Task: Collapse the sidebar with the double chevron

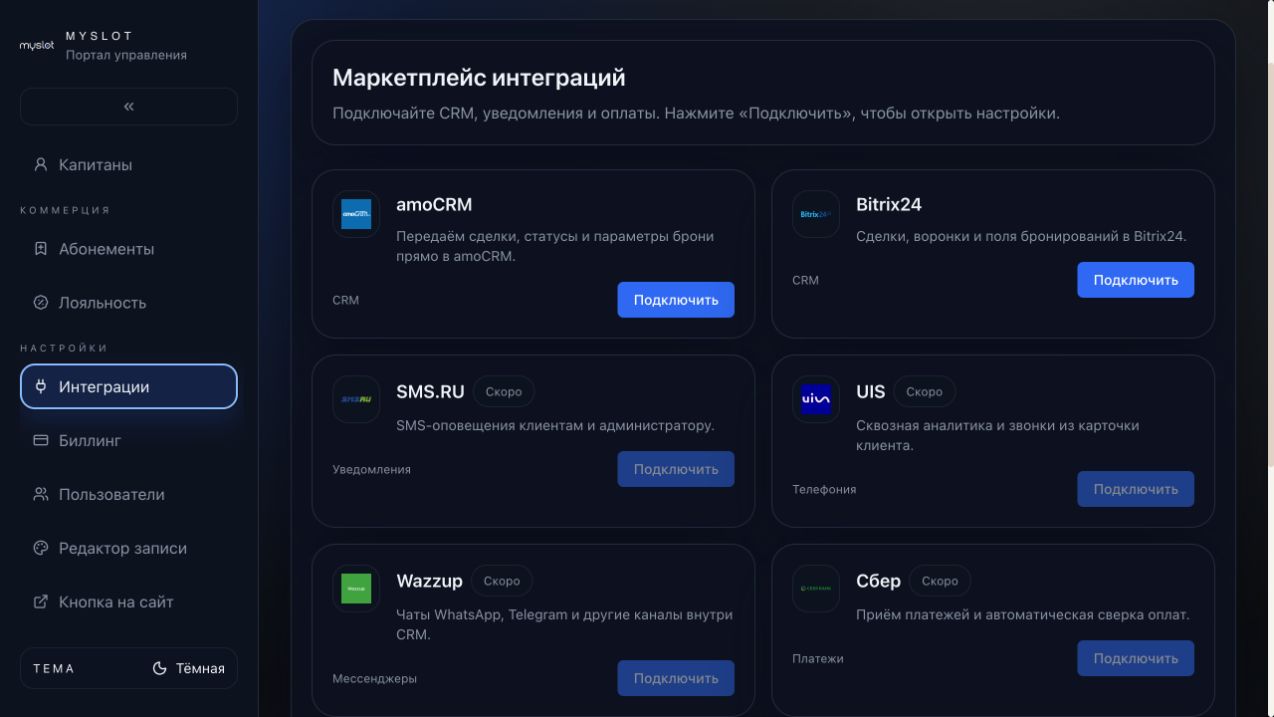Action: (129, 106)
